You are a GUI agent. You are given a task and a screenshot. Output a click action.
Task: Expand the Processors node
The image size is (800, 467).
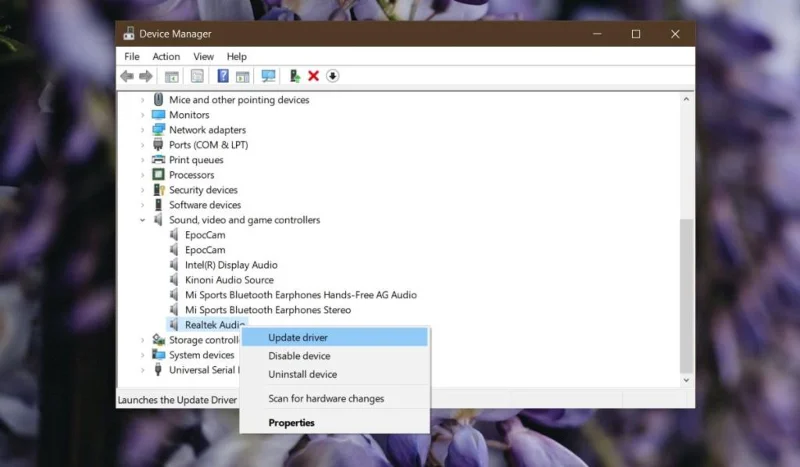(x=142, y=175)
